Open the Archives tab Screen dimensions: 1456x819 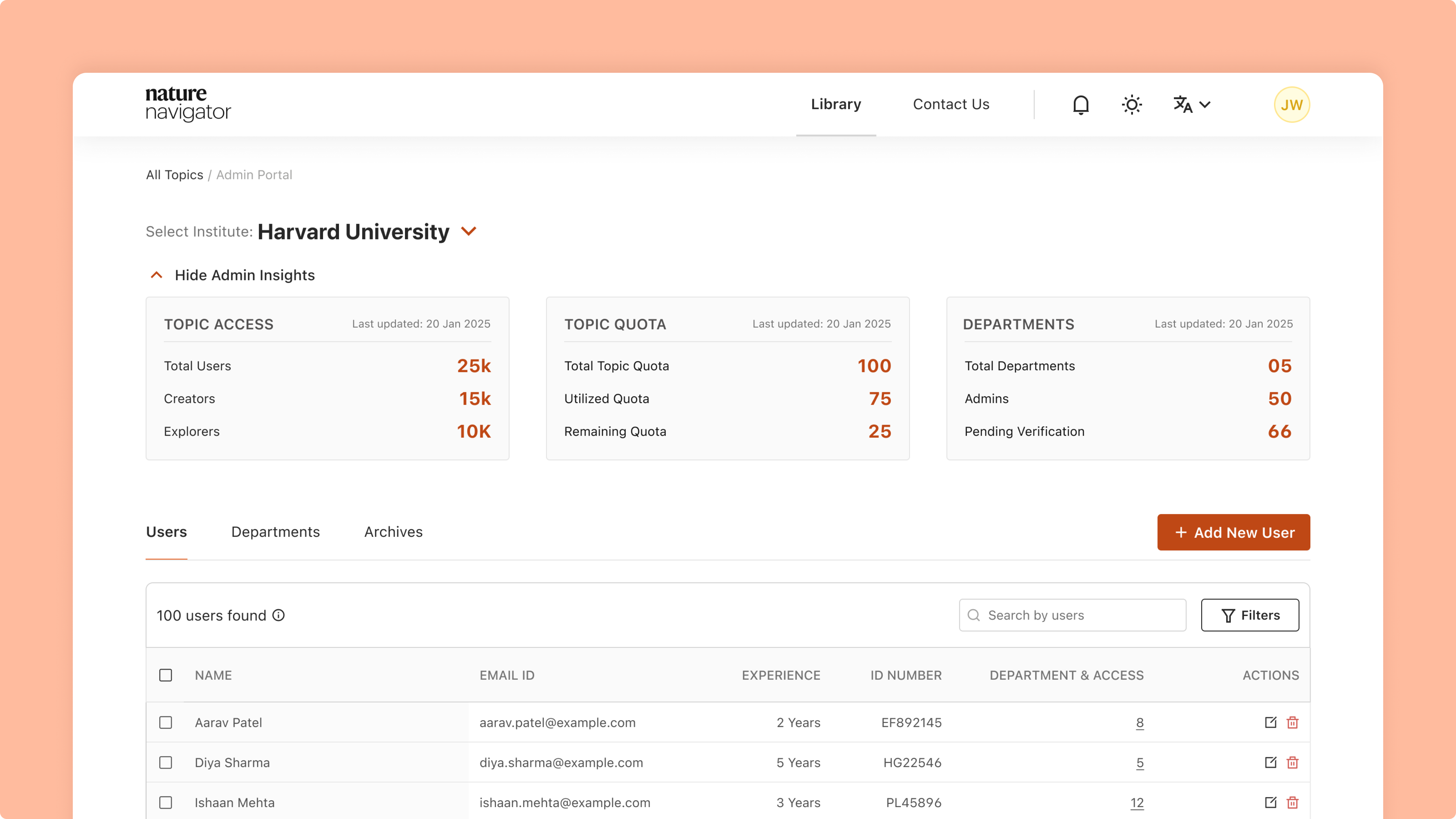click(393, 532)
